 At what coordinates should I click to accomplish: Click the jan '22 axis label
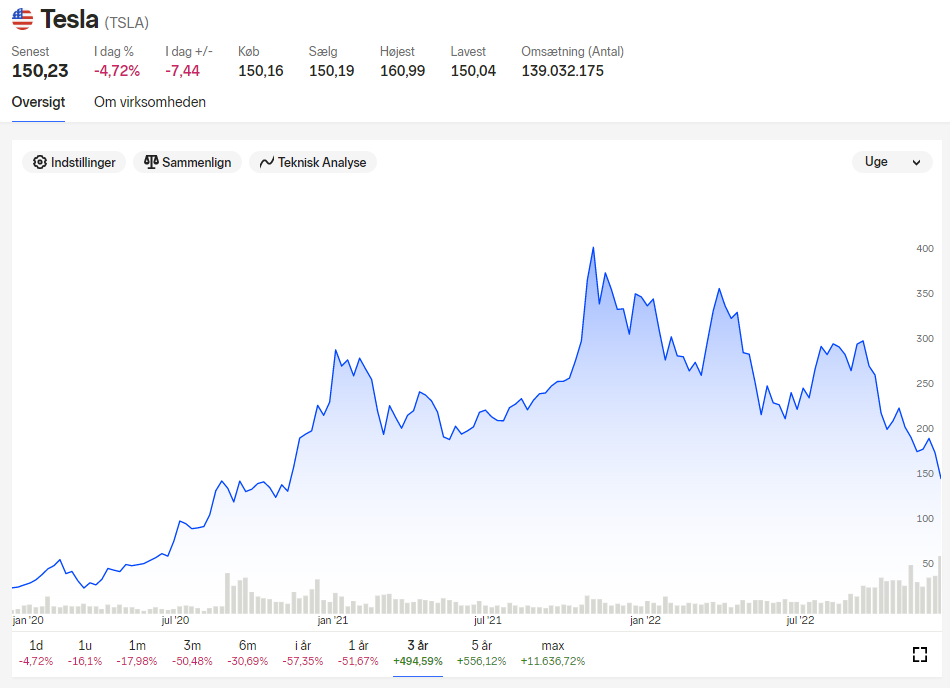tap(645, 620)
